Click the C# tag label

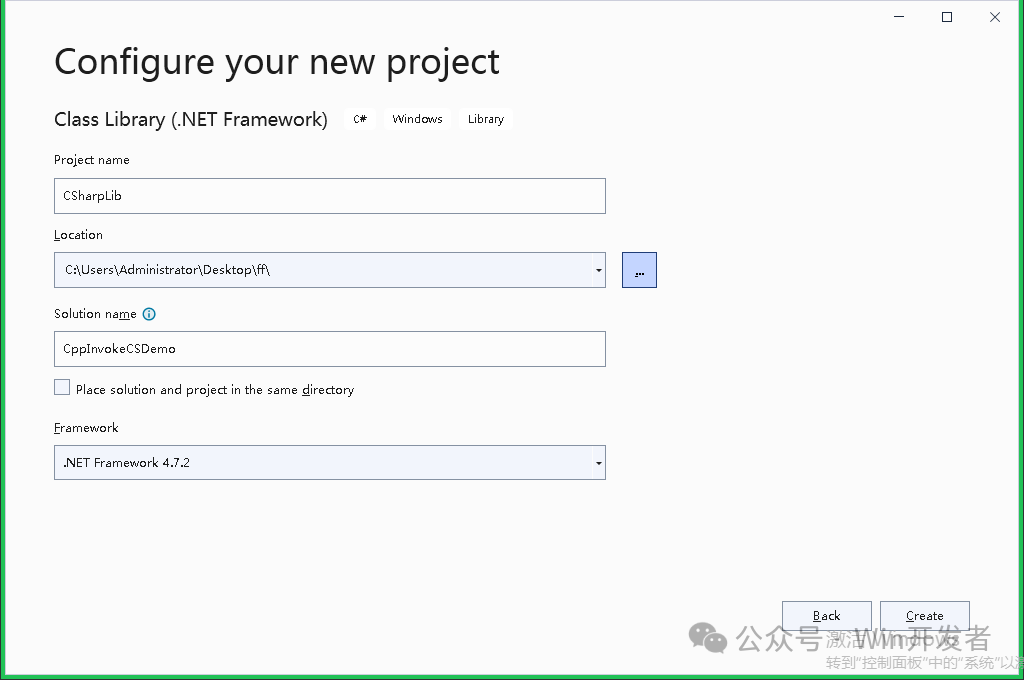pyautogui.click(x=360, y=119)
